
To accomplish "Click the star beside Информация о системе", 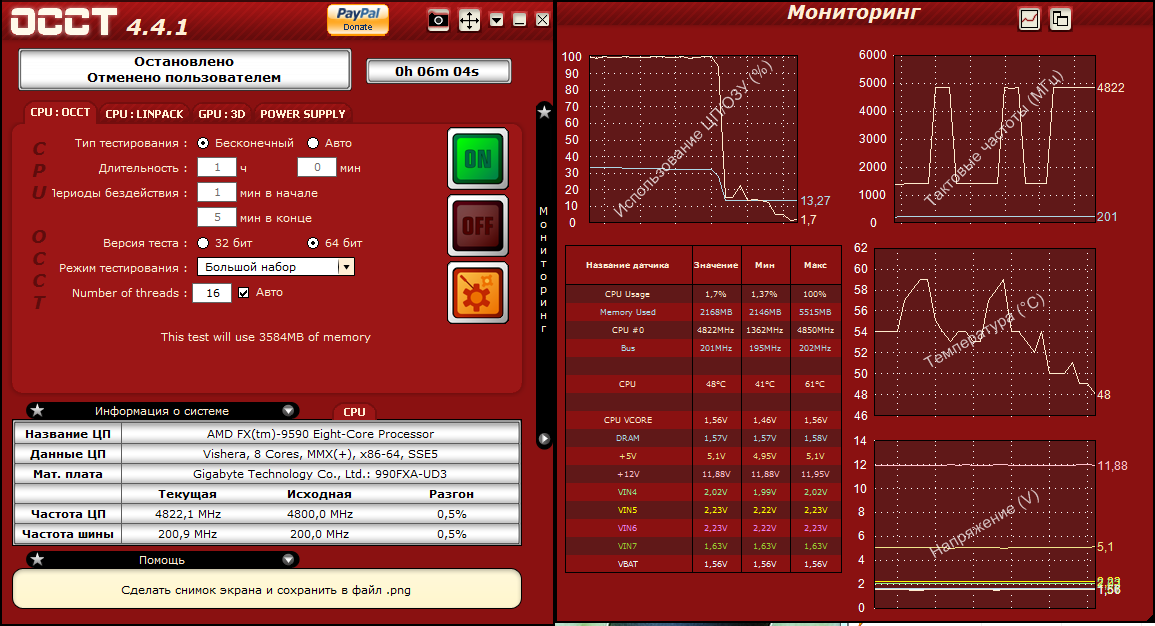I will point(38,410).
